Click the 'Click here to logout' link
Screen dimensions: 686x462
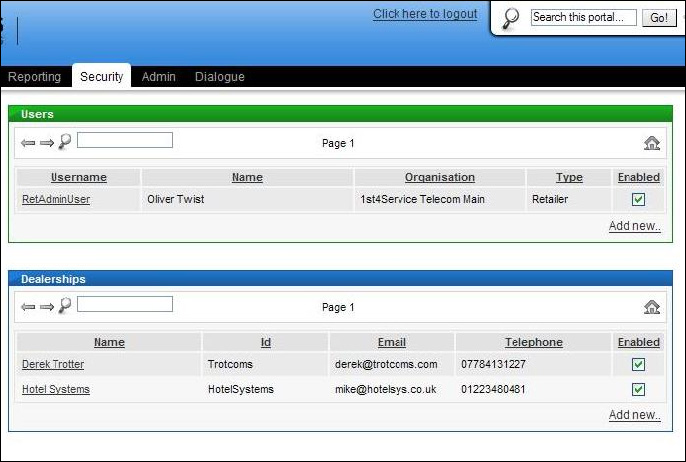point(425,14)
